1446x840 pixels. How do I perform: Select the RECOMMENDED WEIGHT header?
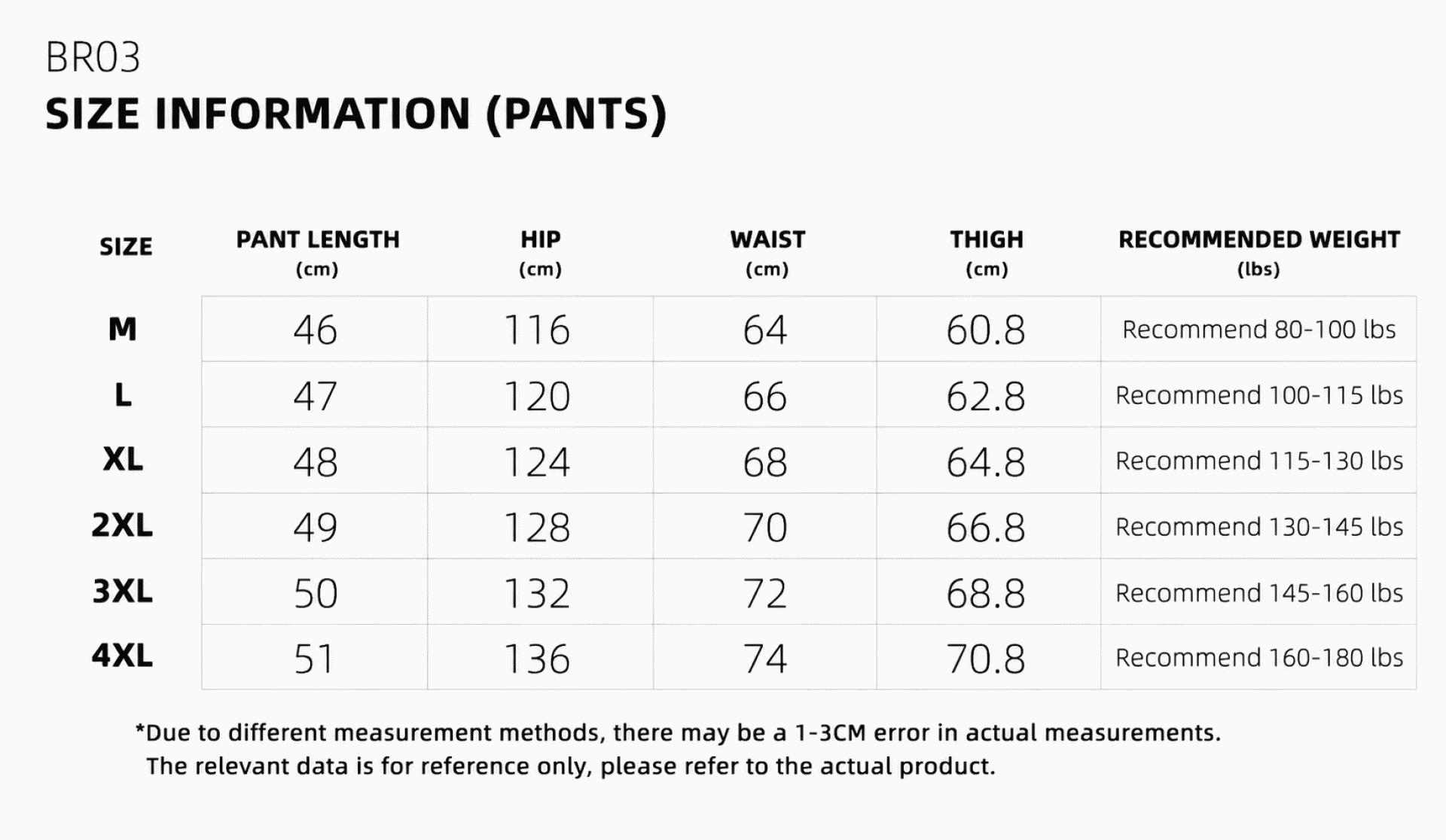coord(1258,252)
